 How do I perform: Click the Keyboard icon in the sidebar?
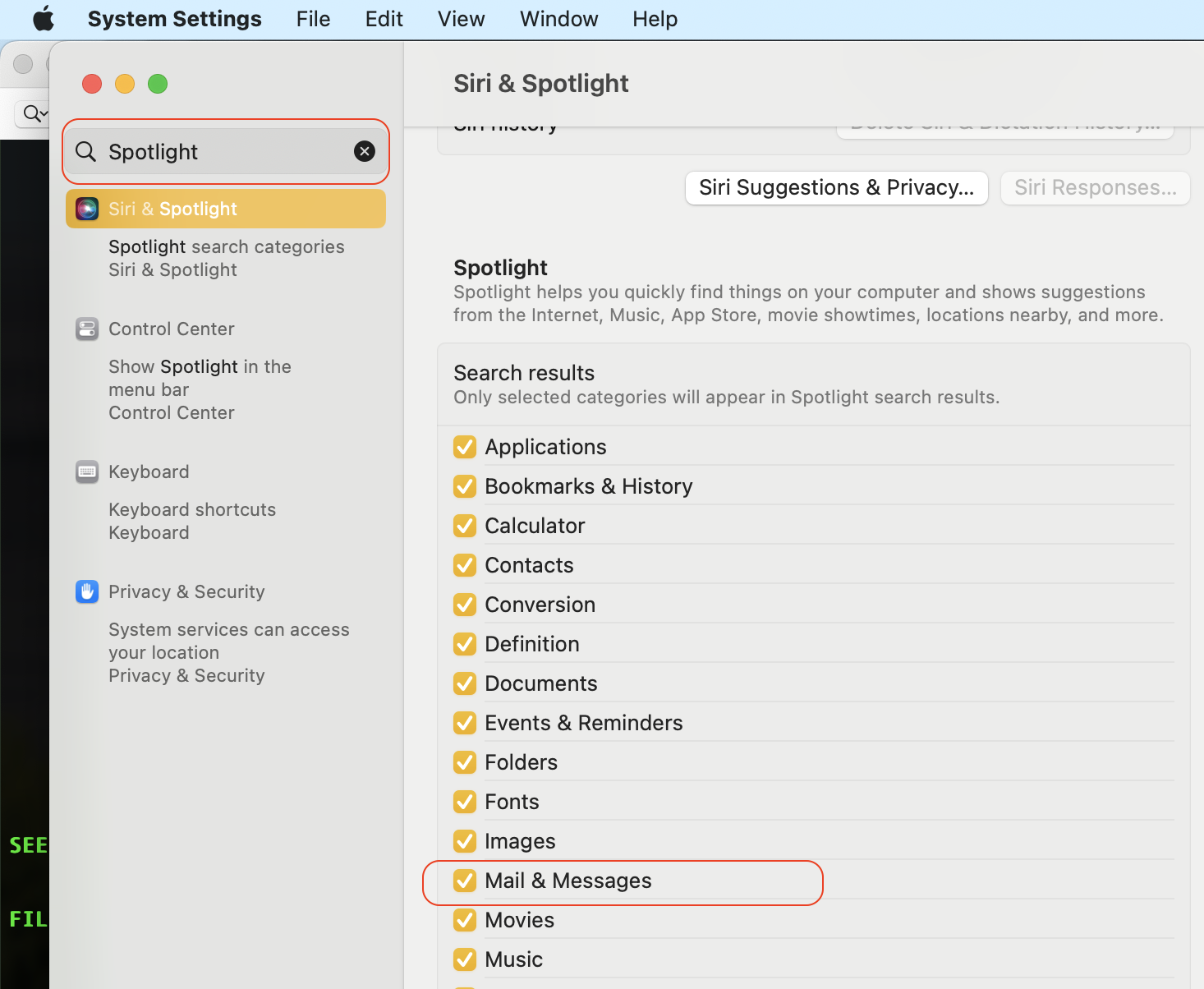point(86,471)
